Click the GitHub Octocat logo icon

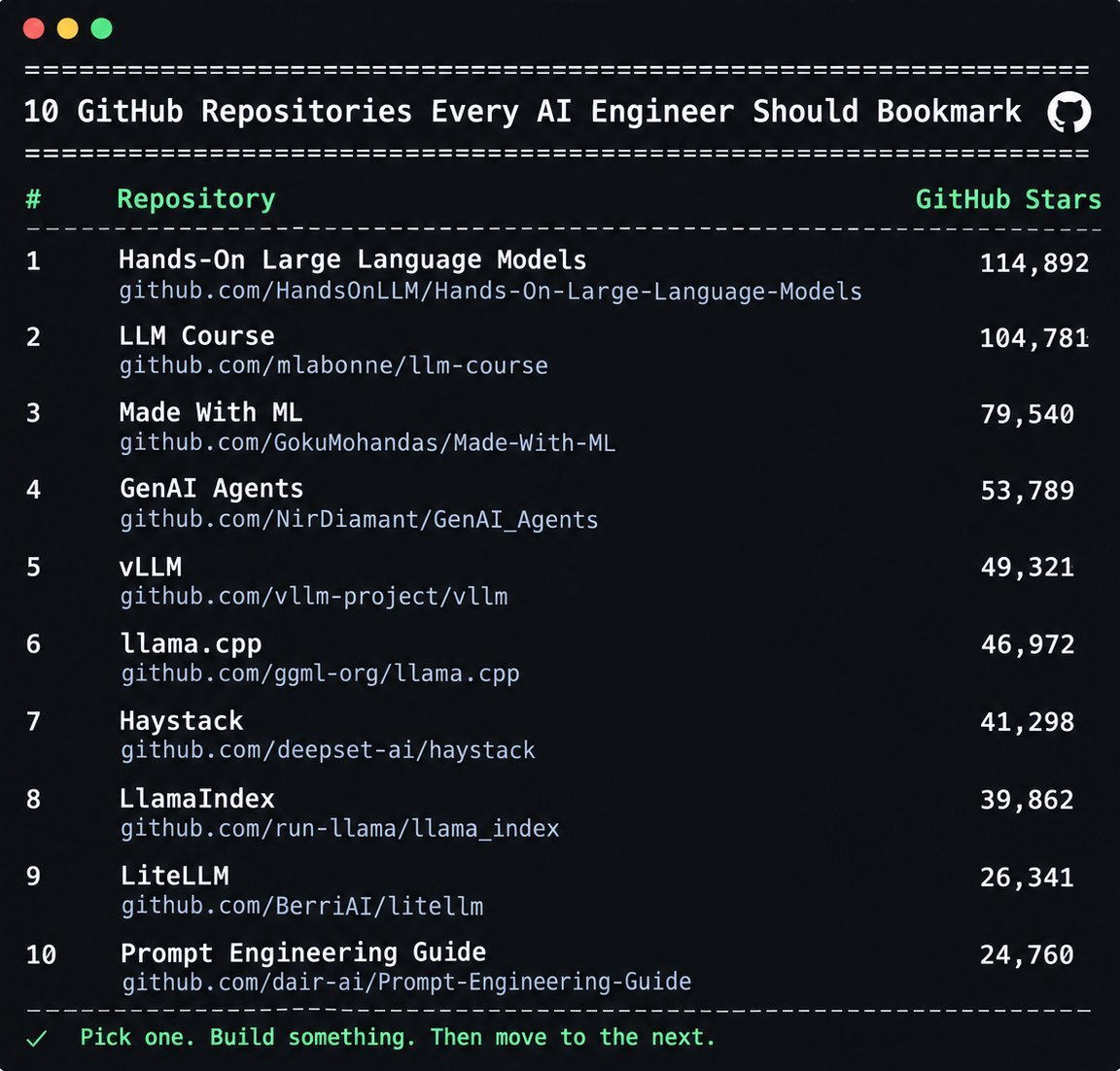pyautogui.click(x=1068, y=112)
